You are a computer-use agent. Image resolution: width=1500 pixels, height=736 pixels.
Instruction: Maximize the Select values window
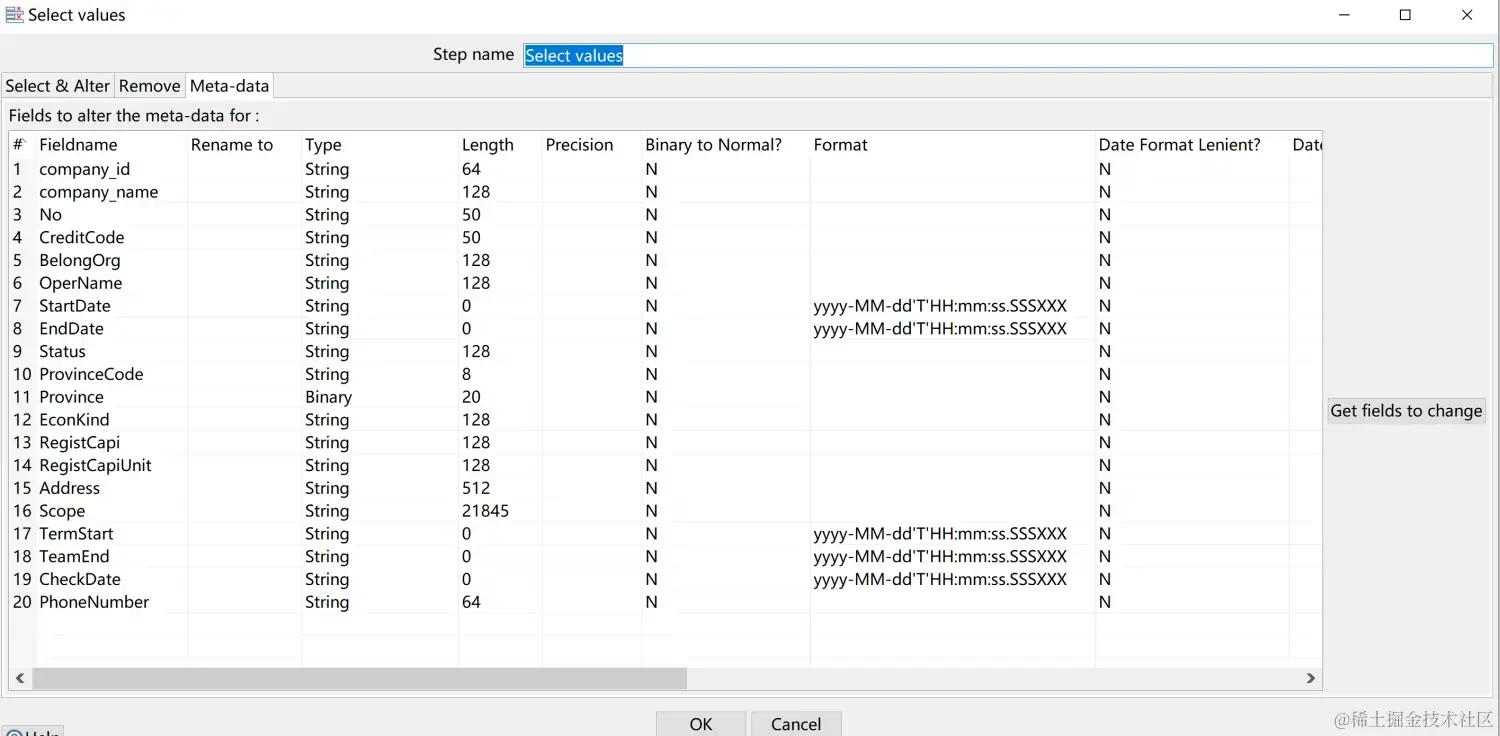pyautogui.click(x=1405, y=15)
